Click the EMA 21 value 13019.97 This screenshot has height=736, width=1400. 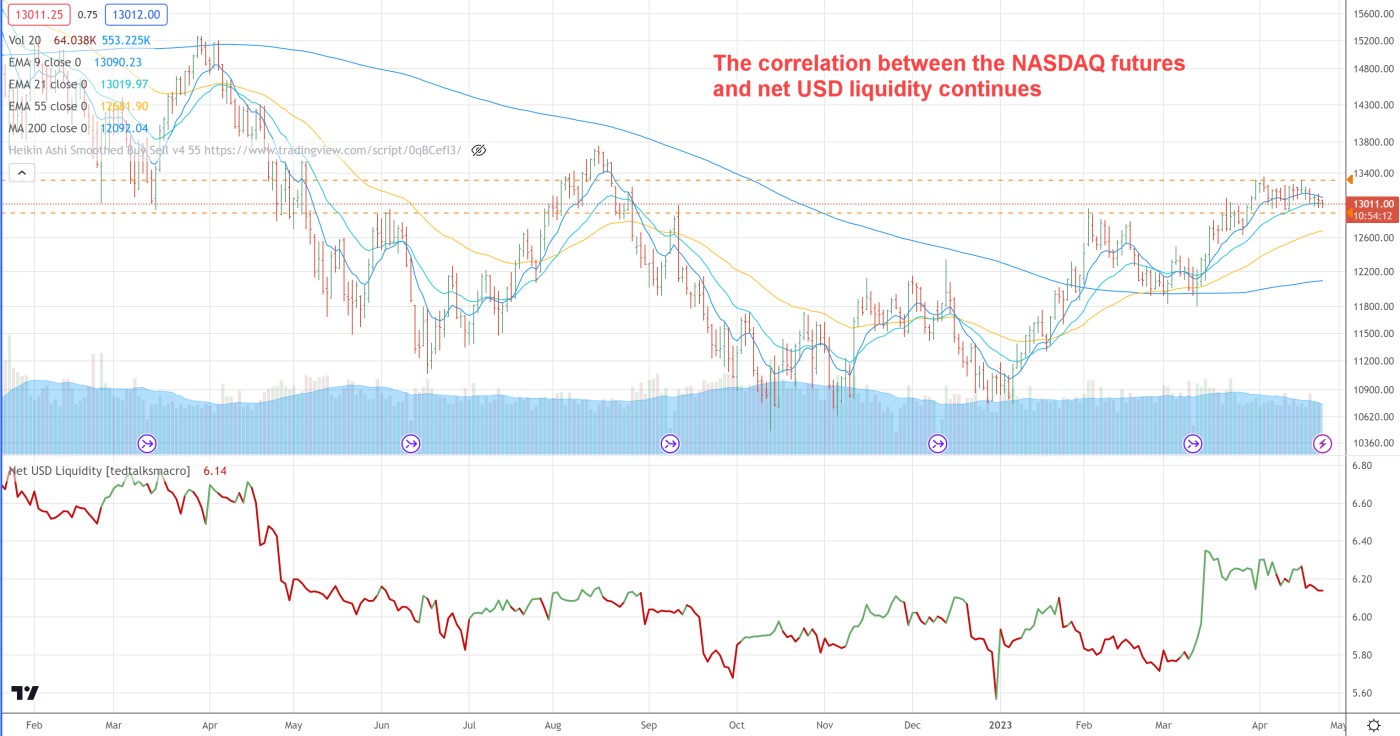[x=126, y=84]
